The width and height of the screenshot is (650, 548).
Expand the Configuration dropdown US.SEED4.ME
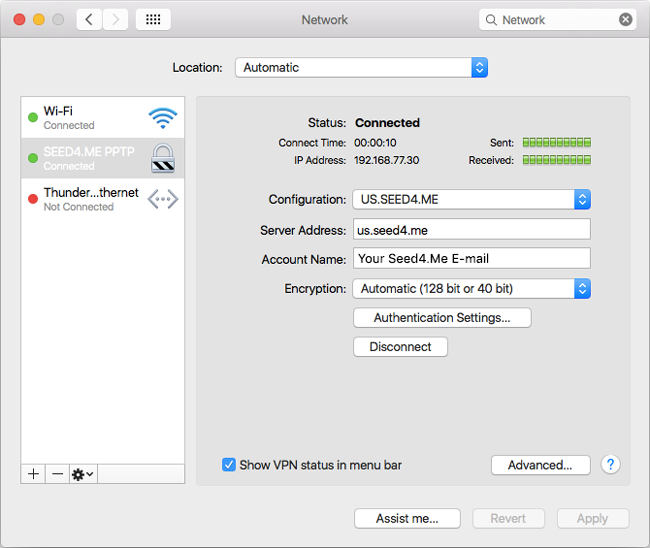point(471,199)
